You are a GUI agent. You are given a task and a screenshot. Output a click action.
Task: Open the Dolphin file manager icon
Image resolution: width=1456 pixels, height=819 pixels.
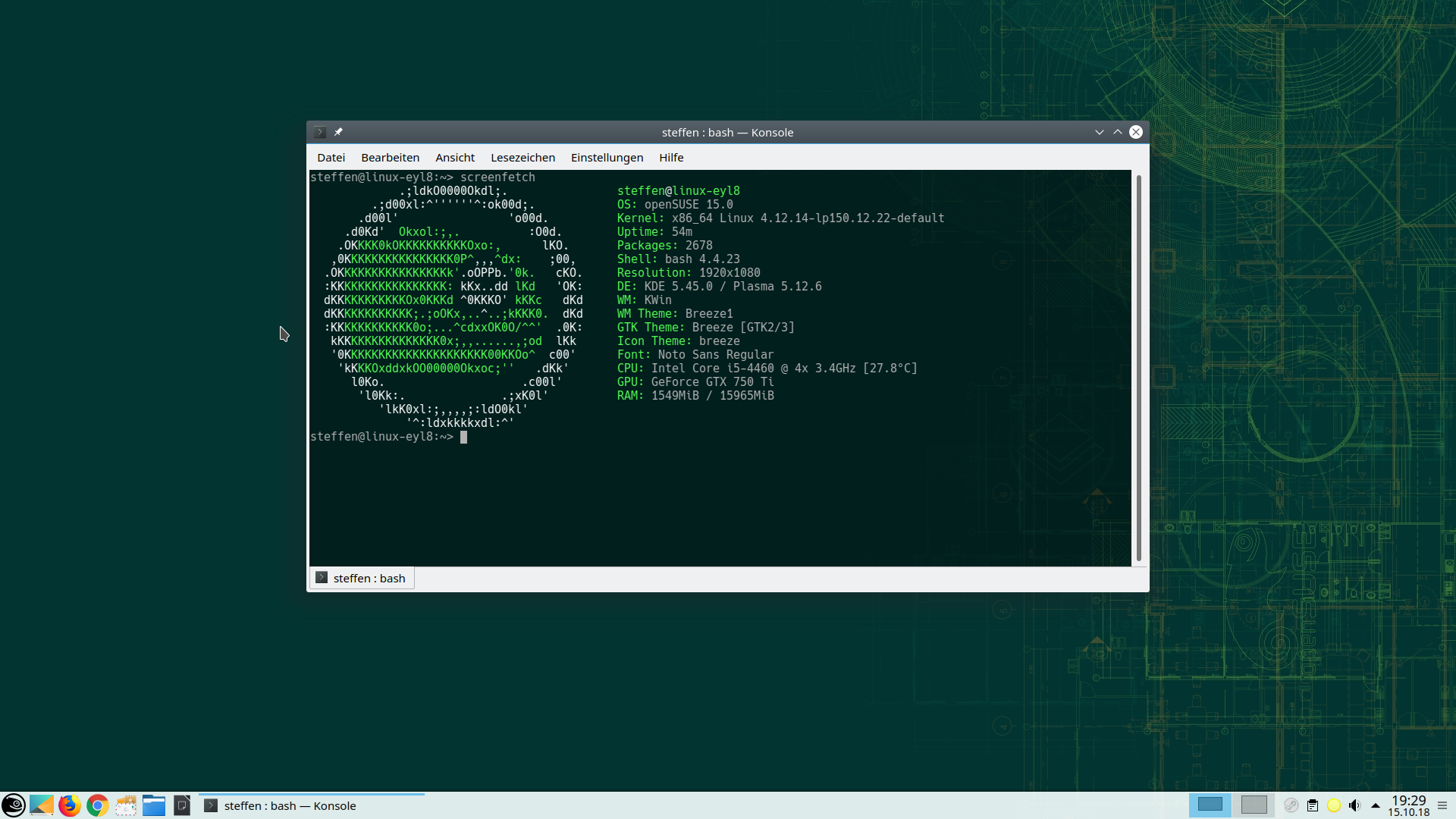(x=154, y=805)
